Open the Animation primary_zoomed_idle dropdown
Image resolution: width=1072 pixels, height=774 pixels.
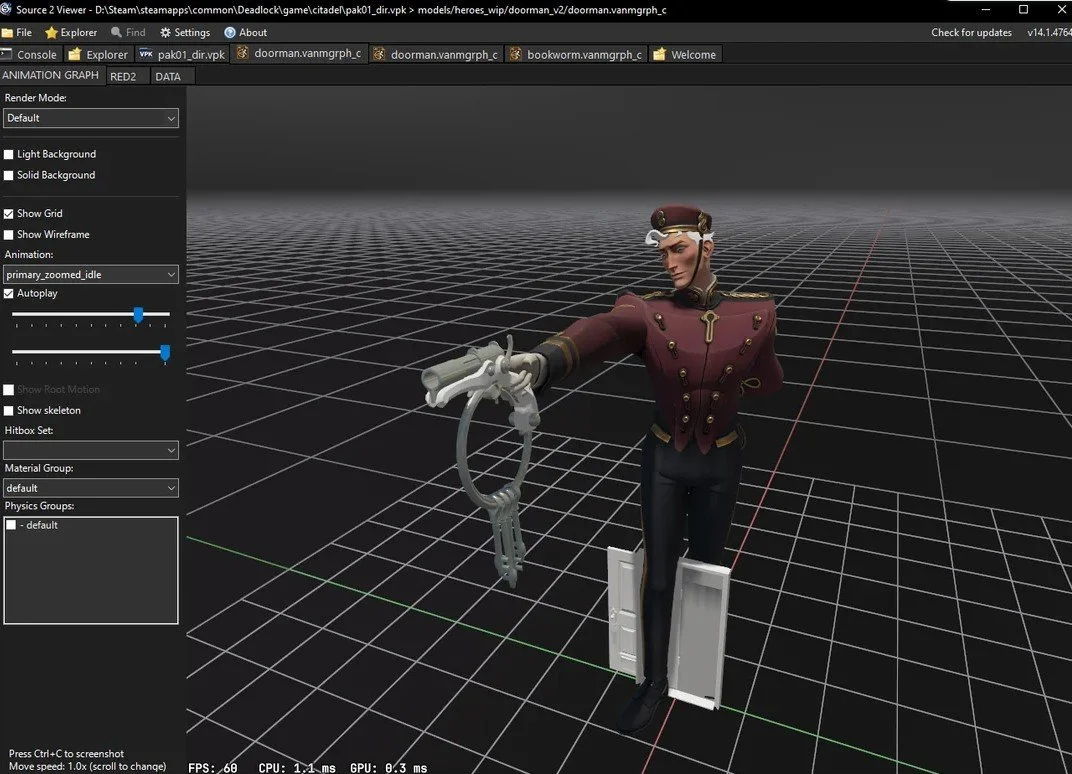point(91,275)
